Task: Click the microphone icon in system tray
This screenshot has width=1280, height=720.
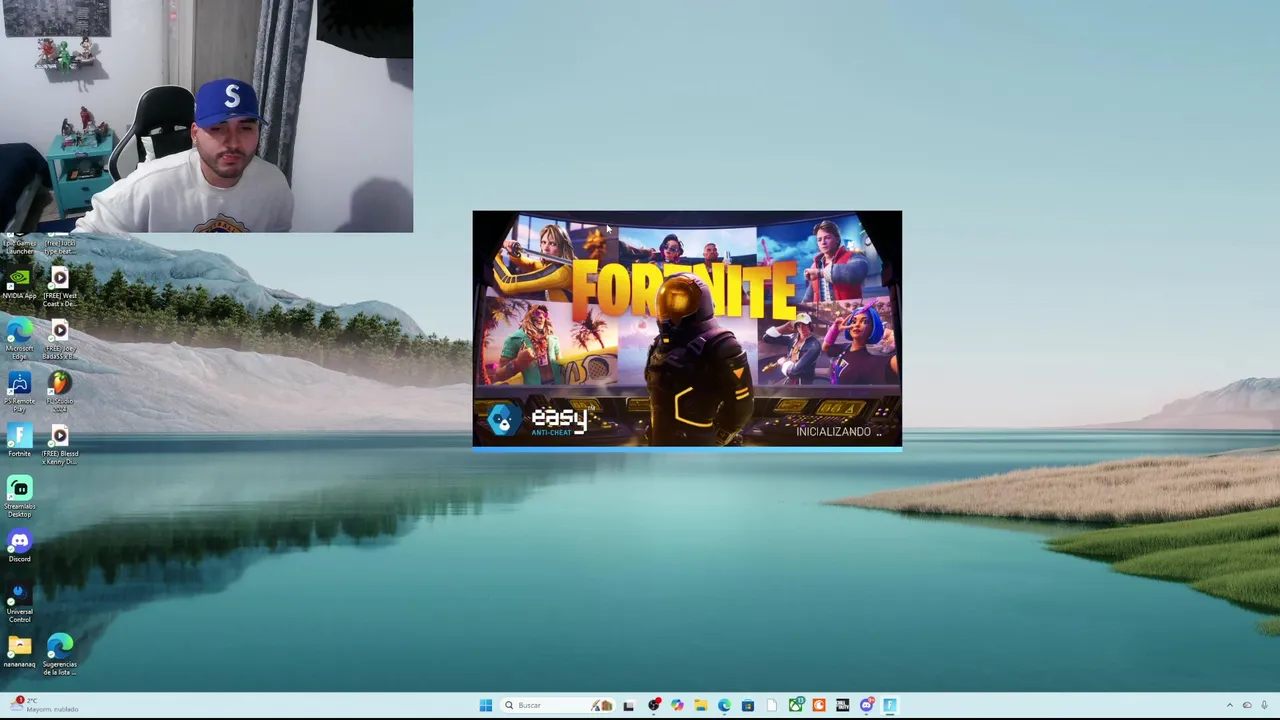Action: click(1265, 705)
